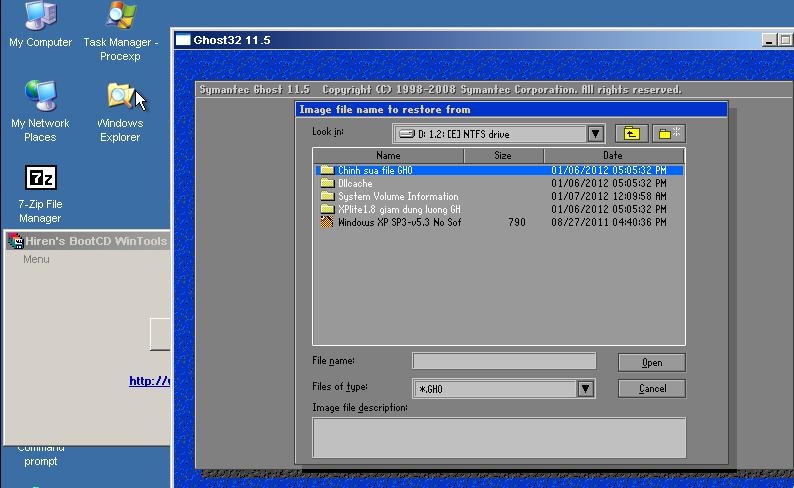This screenshot has width=794, height=488.
Task: Click the System Volume Information folder icon
Action: pos(327,196)
